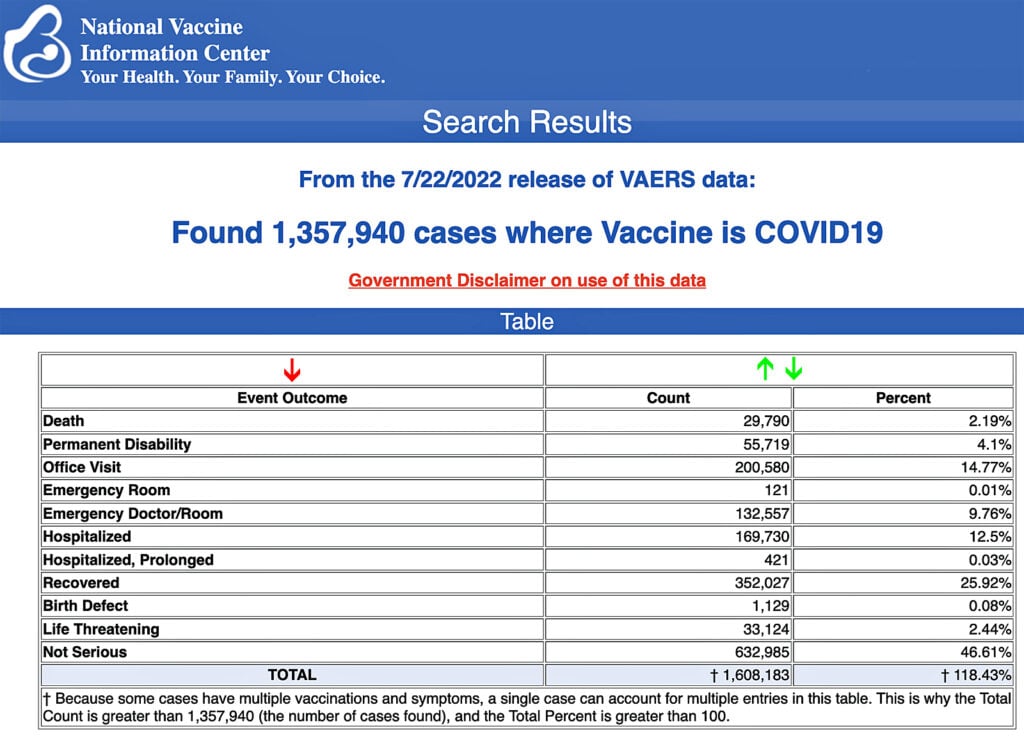Click the Permanent Disability row label
Image resolution: width=1024 pixels, height=737 pixels.
coord(117,444)
